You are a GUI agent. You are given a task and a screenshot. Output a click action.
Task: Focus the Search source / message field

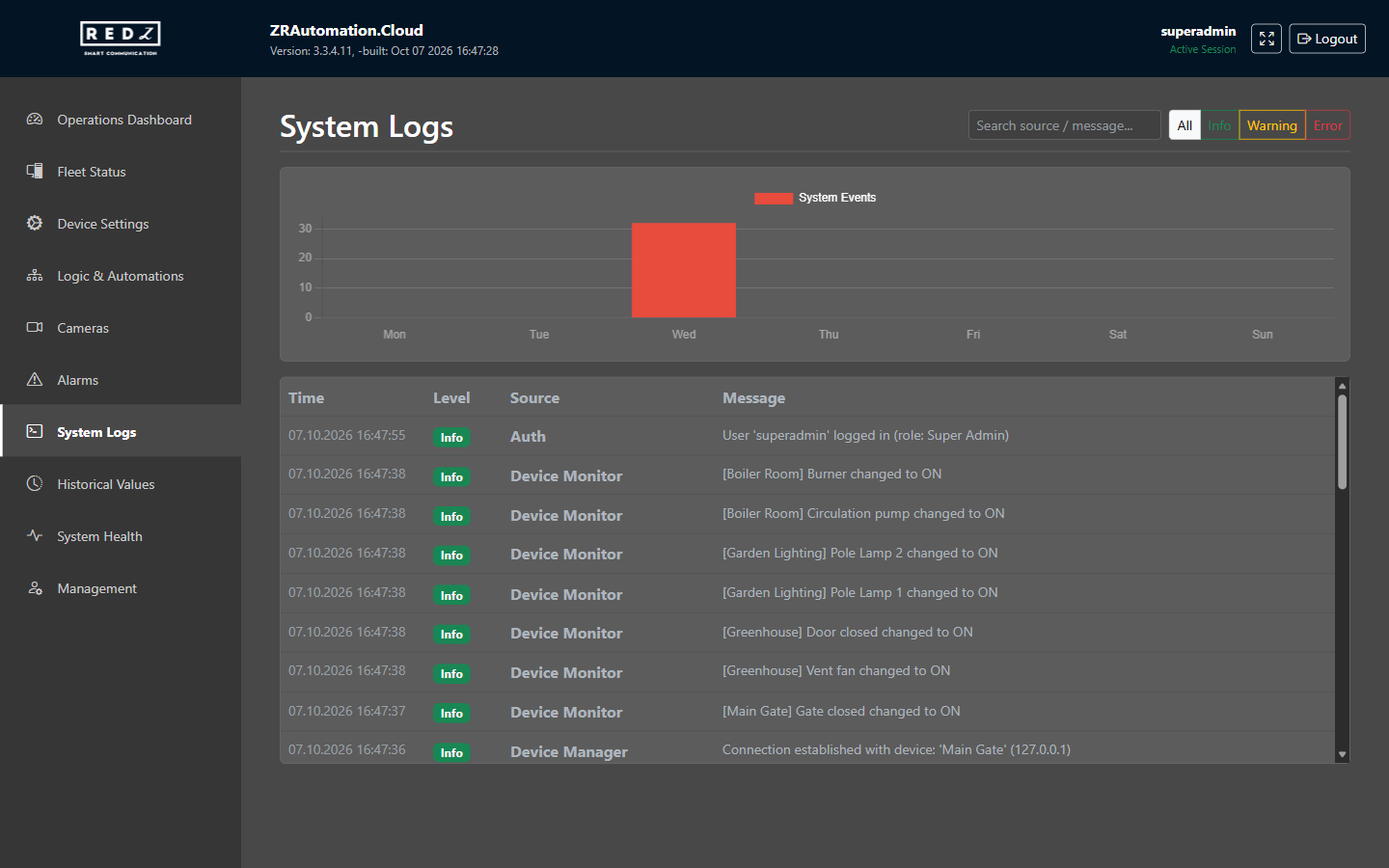[x=1065, y=125]
